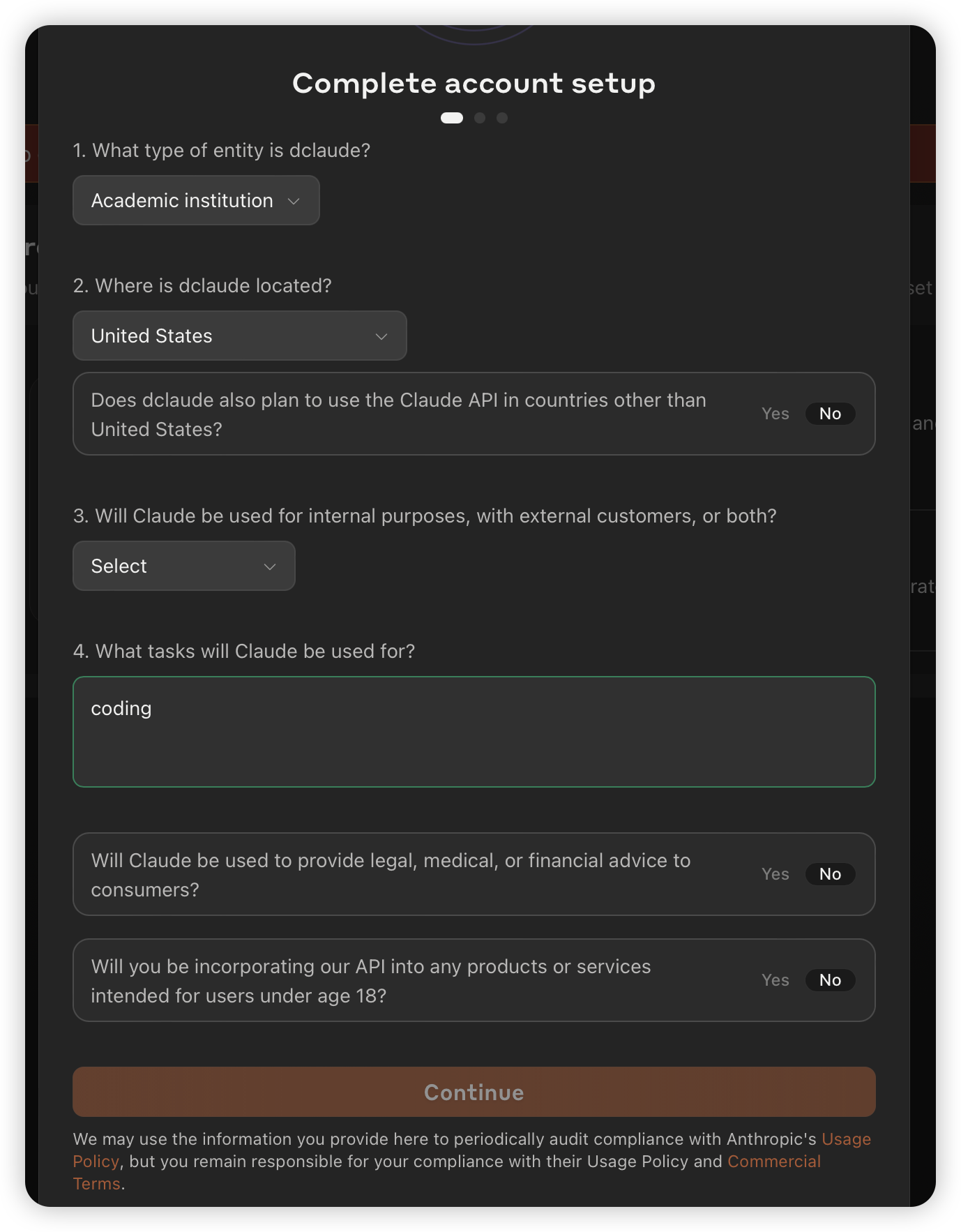Expand the internal or external purposes Select dropdown
This screenshot has width=961, height=1232.
tap(184, 566)
